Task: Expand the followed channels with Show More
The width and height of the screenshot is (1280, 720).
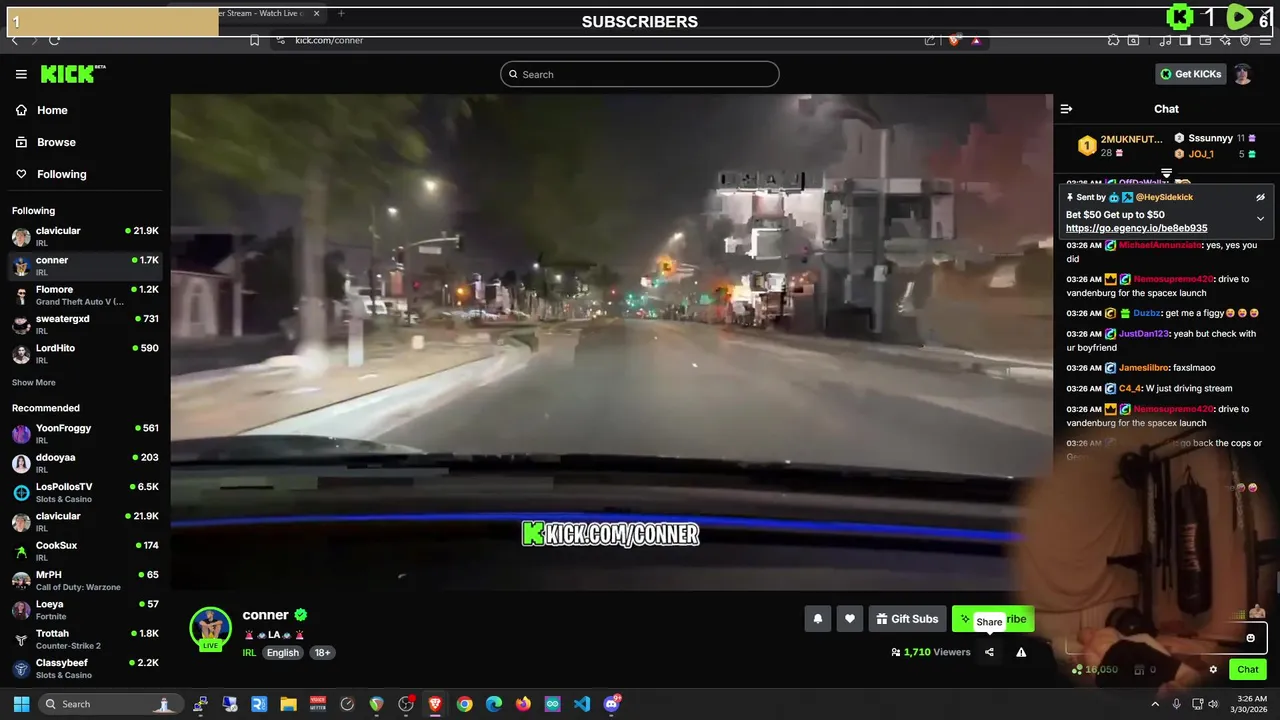Action: click(34, 383)
